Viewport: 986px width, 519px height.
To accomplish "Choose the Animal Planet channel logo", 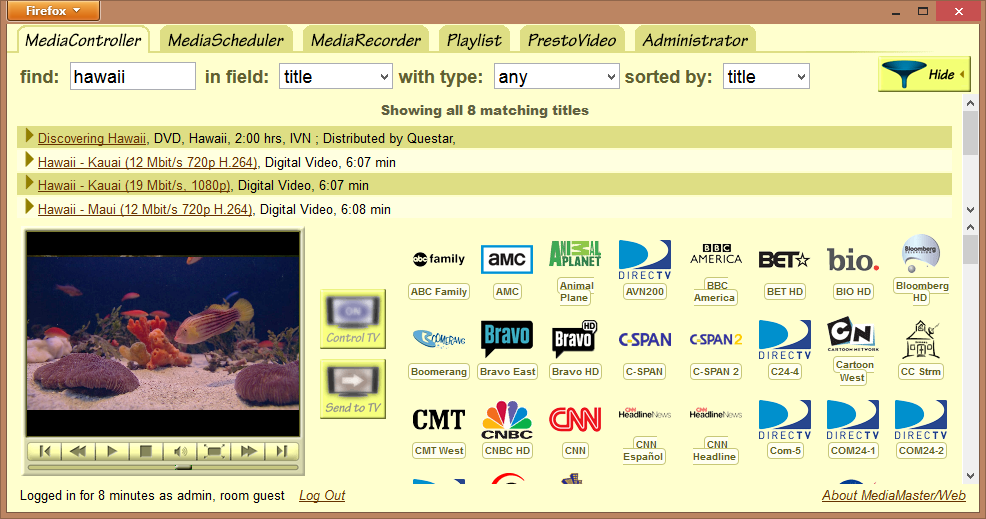I will pyautogui.click(x=575, y=254).
